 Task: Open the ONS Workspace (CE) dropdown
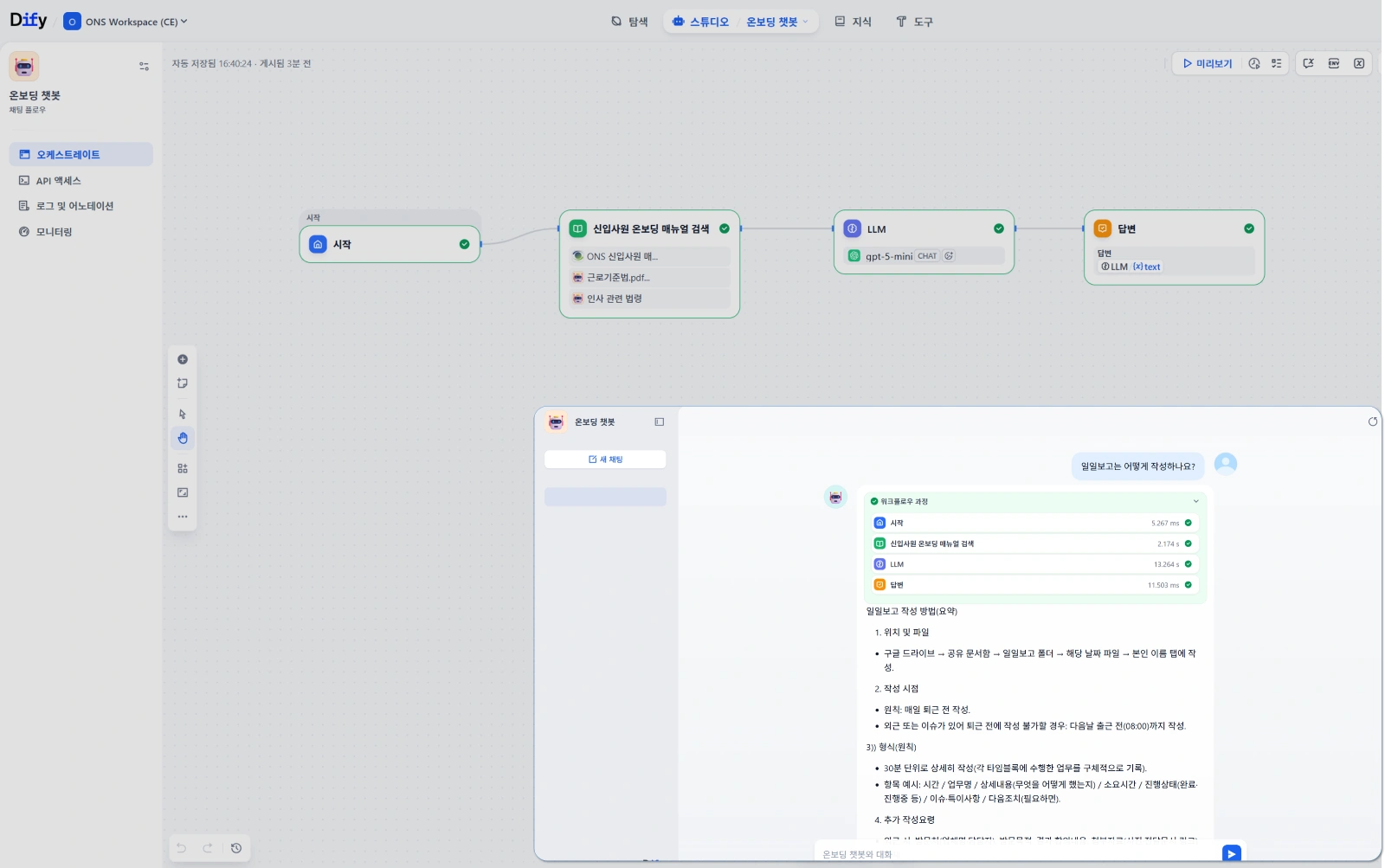click(126, 22)
